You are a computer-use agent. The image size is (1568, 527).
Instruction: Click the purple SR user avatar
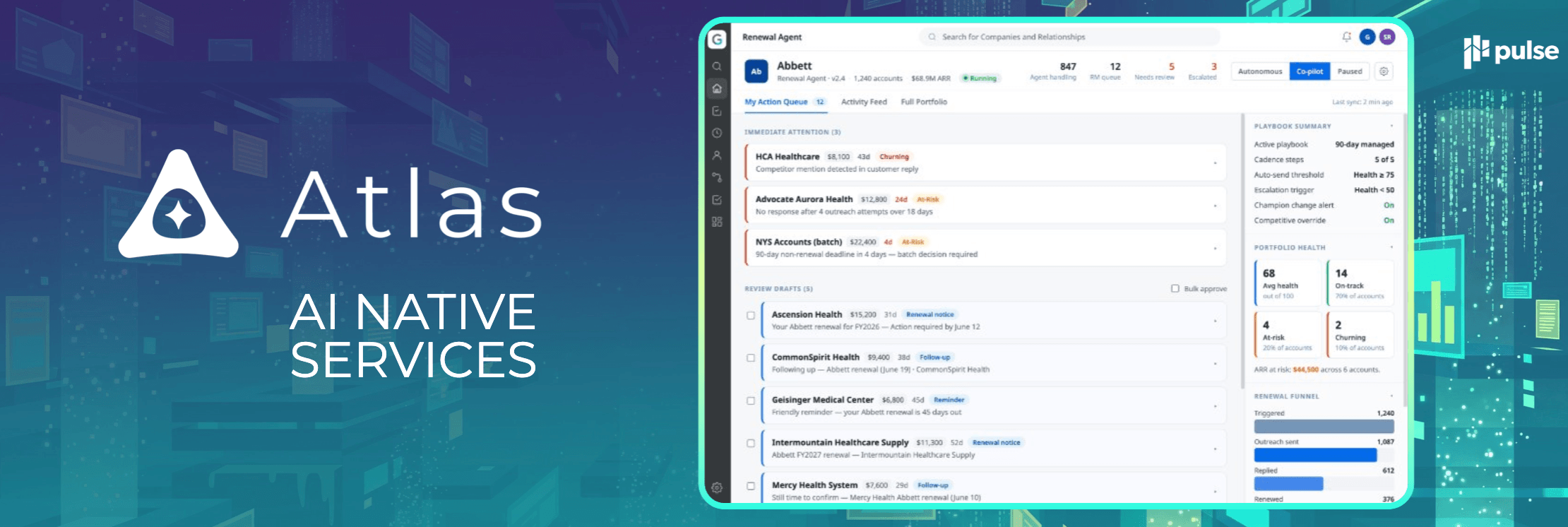coord(1387,37)
